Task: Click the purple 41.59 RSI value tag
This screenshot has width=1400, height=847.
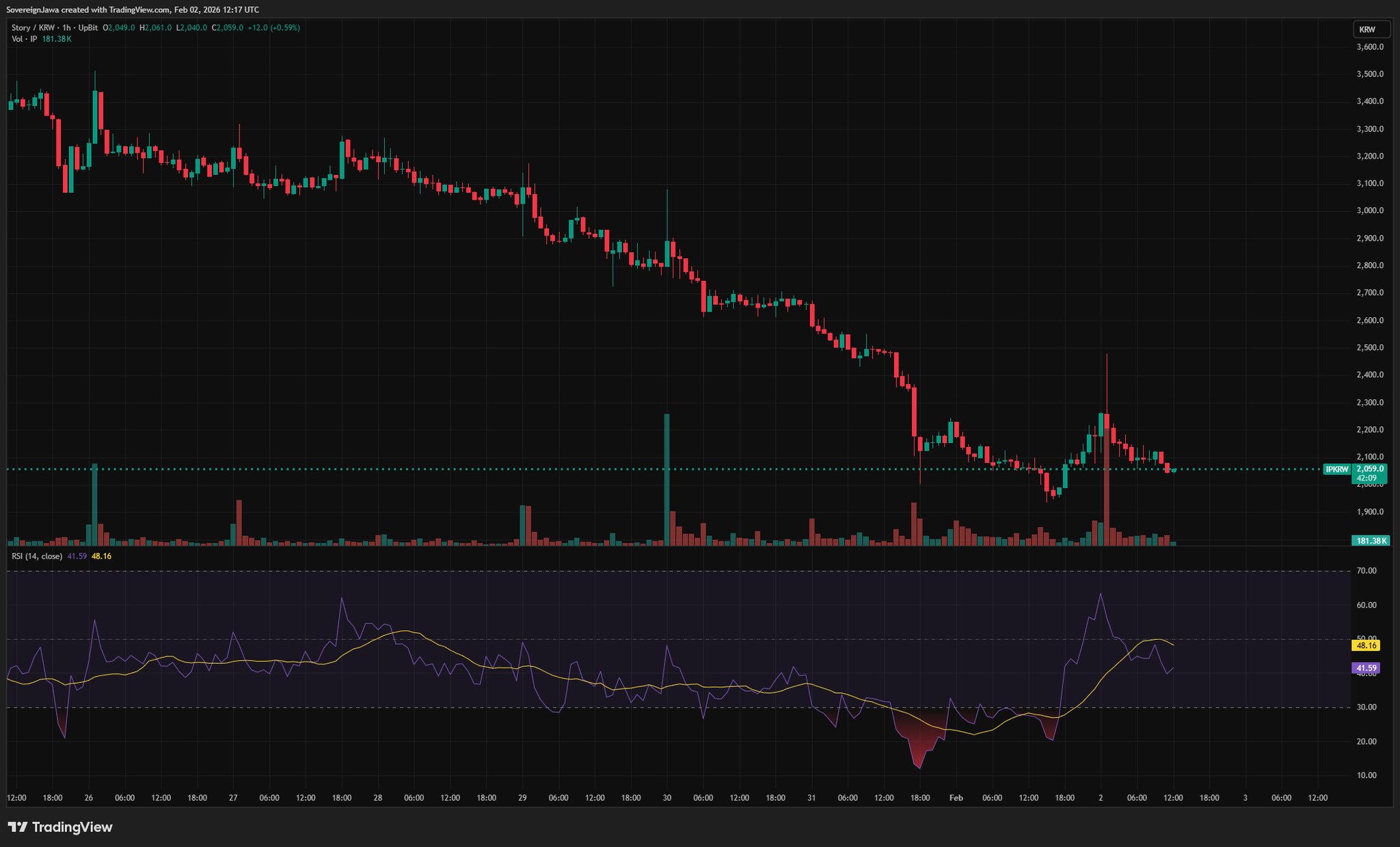Action: [1366, 668]
